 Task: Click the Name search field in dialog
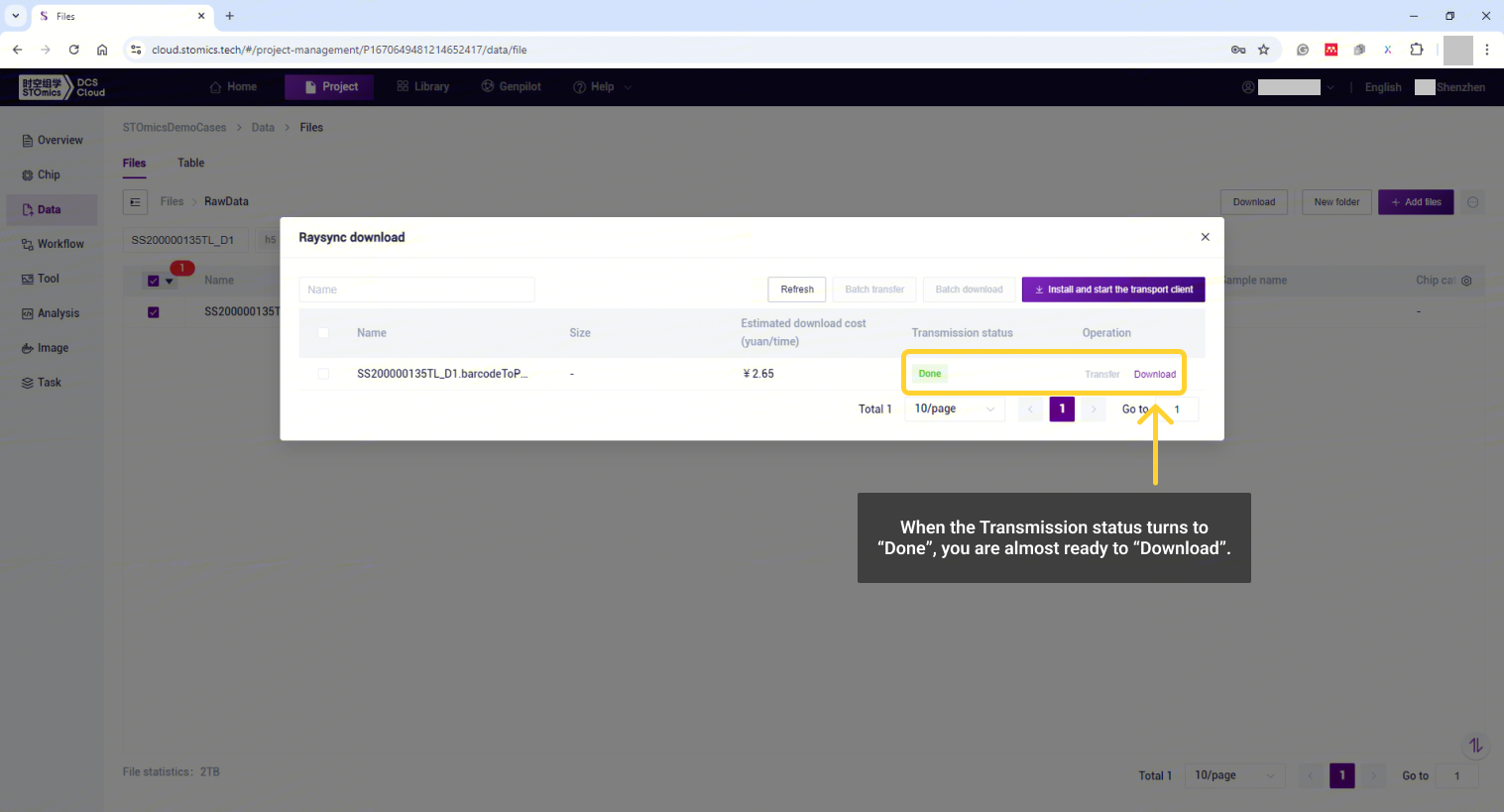(x=416, y=290)
